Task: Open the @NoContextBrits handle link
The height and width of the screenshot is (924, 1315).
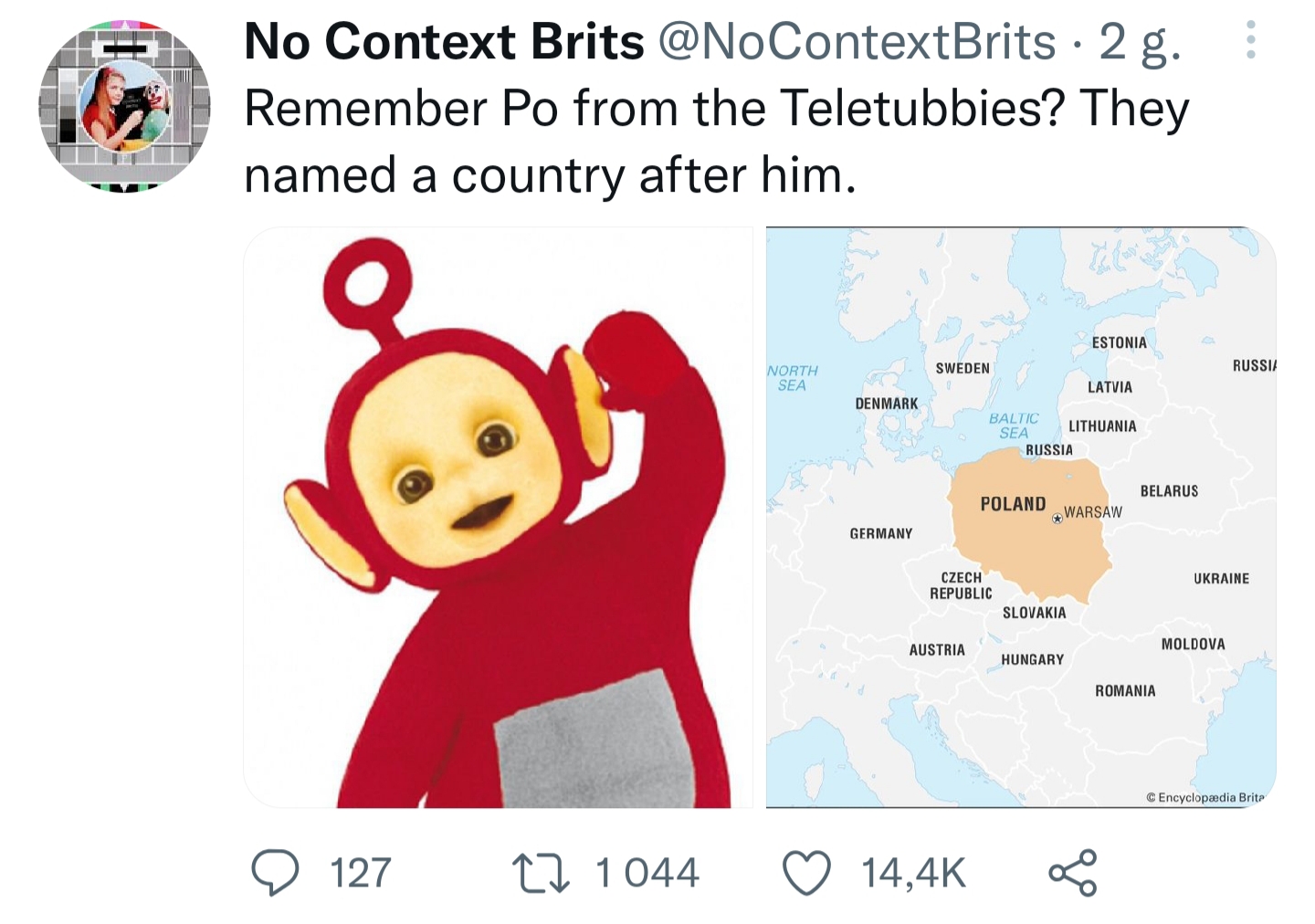Action: click(x=857, y=42)
